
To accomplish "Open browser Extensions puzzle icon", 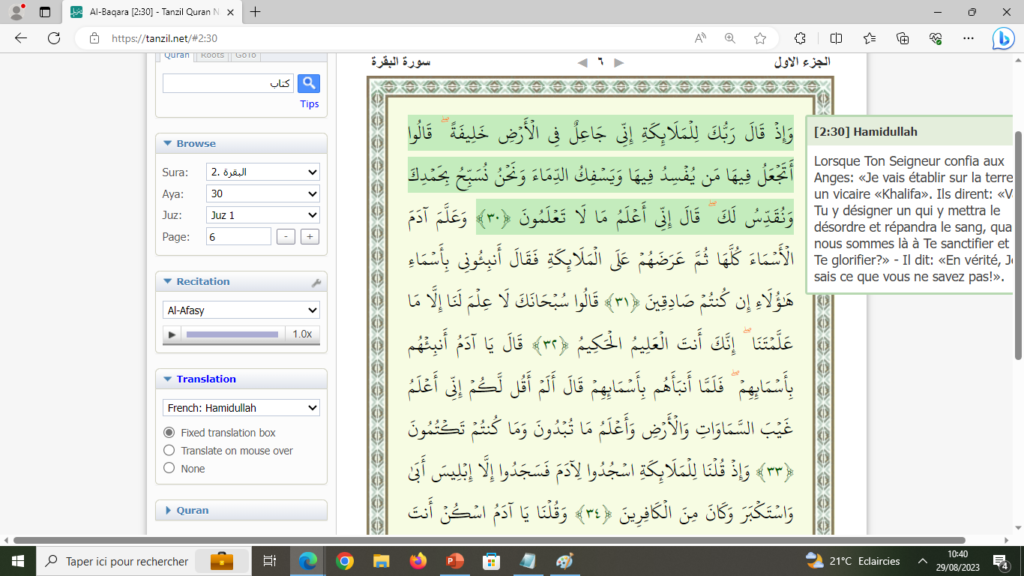I will click(800, 39).
